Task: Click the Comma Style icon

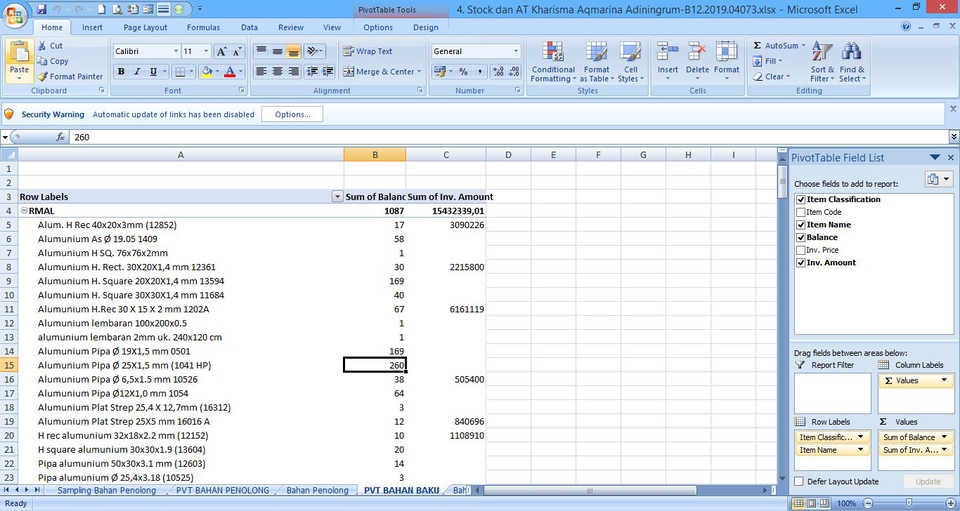Action: pyautogui.click(x=479, y=72)
